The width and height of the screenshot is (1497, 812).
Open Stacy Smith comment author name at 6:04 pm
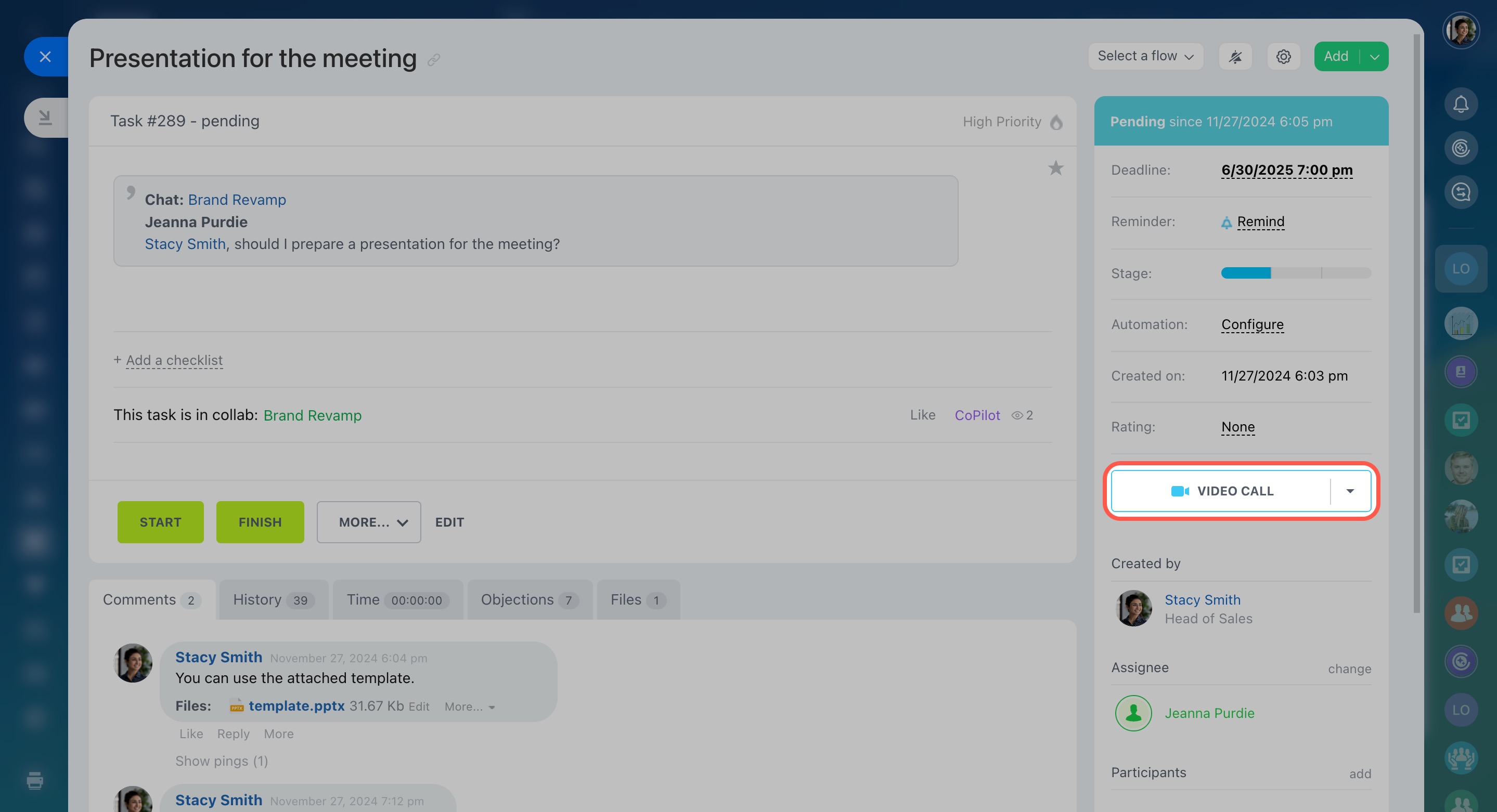click(x=218, y=657)
